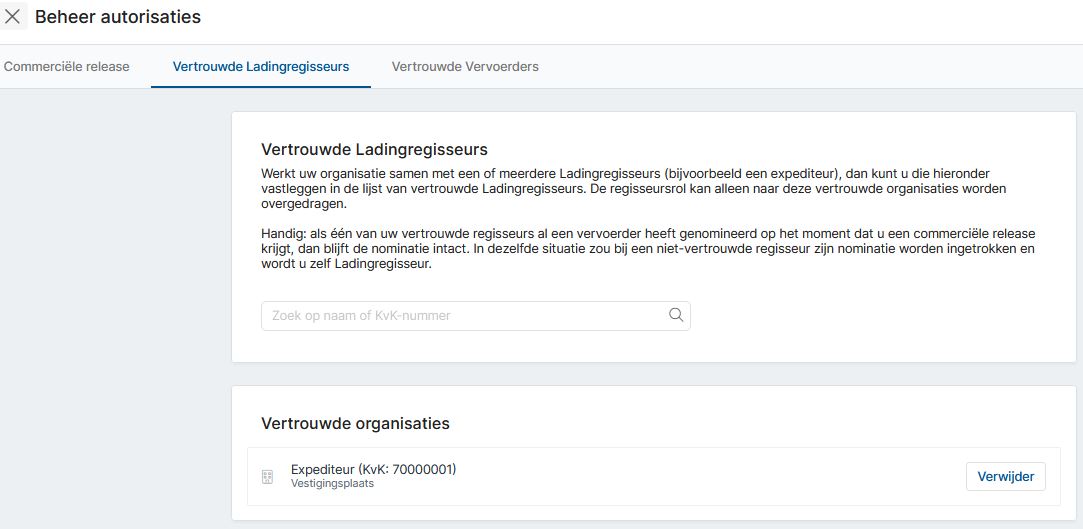Click the Vertrouwde organisaties heading
Image resolution: width=1083 pixels, height=529 pixels.
tap(355, 423)
